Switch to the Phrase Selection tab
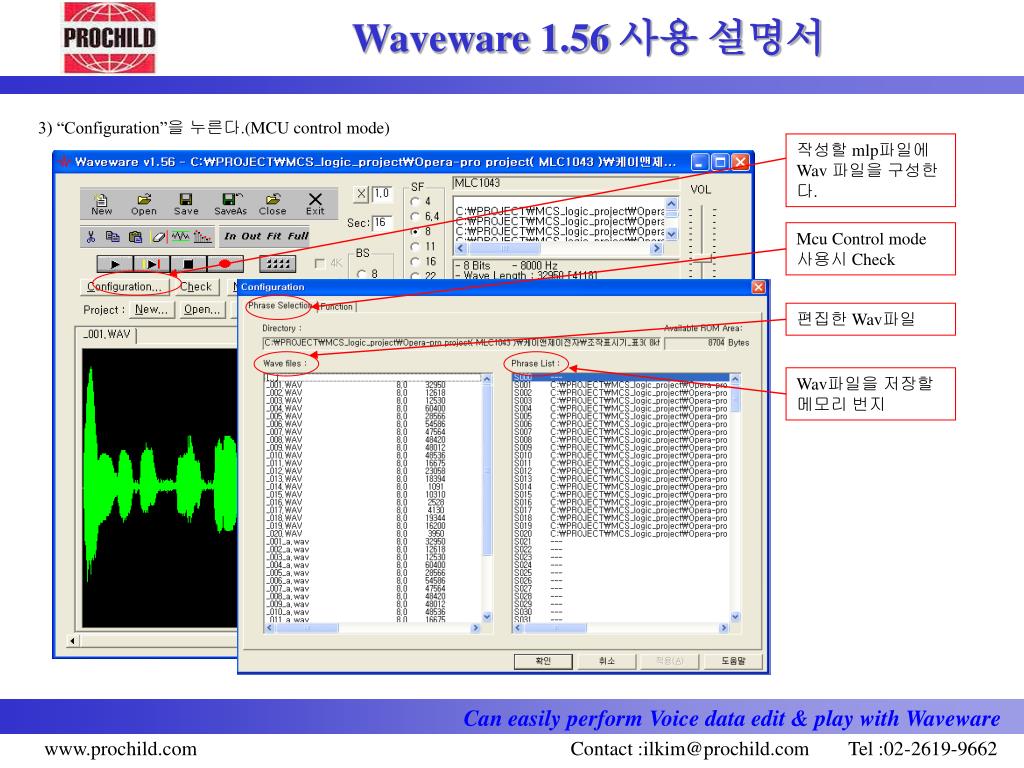 pos(280,306)
